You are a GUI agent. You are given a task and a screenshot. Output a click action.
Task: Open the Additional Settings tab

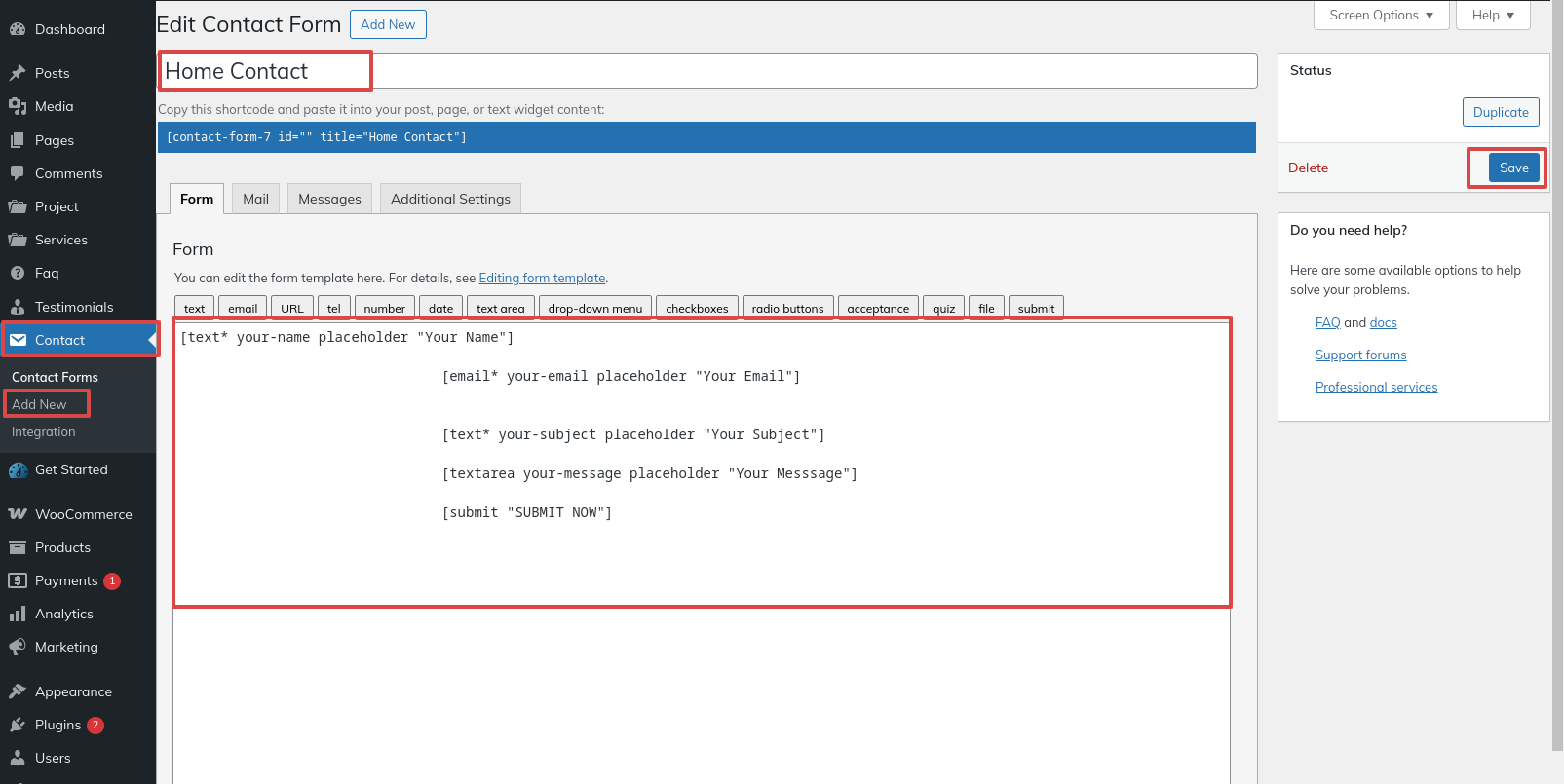450,199
